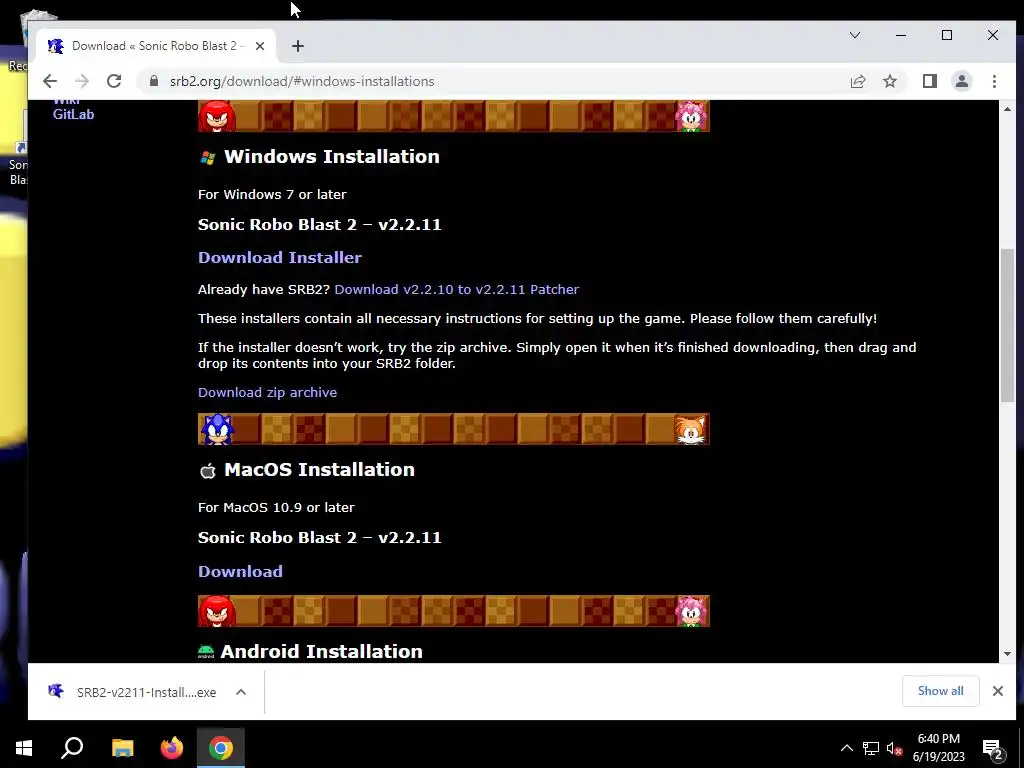Viewport: 1024px width, 768px height.
Task: Click the Knuckles face in the top banner
Action: click(x=217, y=116)
